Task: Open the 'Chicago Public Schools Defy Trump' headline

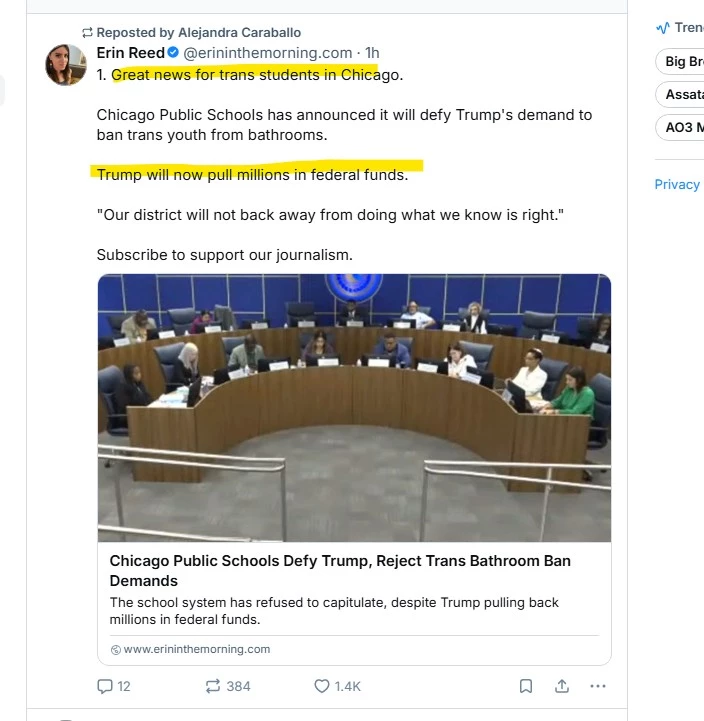Action: [340, 570]
